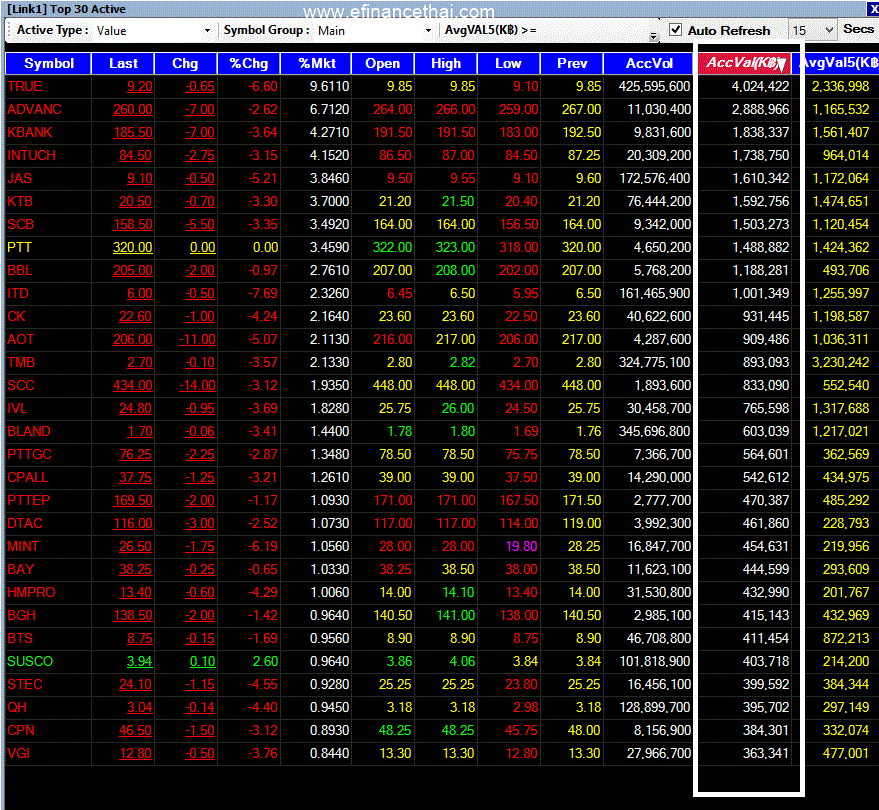This screenshot has height=810, width=879.
Task: Toggle the Auto Refresh checkbox
Action: click(x=676, y=30)
